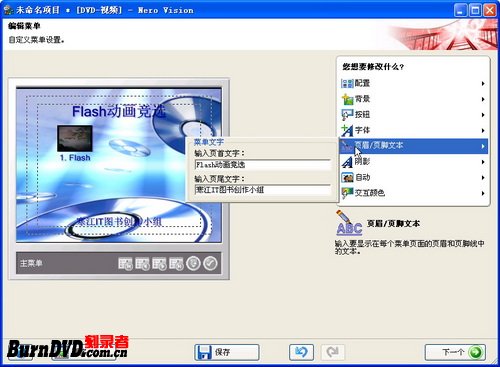The image size is (500, 367).
Task: Expand the 背景 submenu arrow
Action: pos(483,99)
